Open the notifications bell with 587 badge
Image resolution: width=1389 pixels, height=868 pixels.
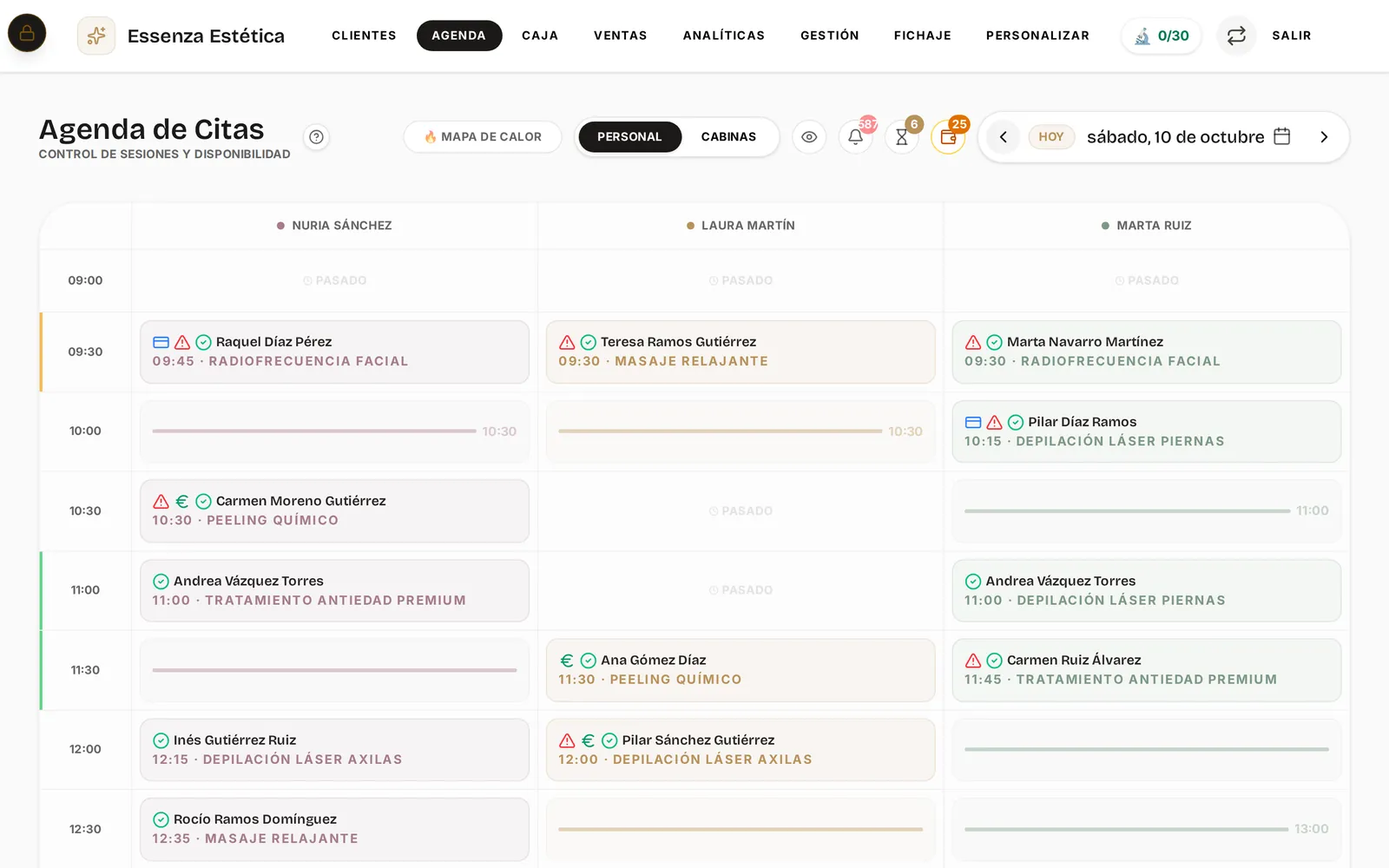[856, 137]
